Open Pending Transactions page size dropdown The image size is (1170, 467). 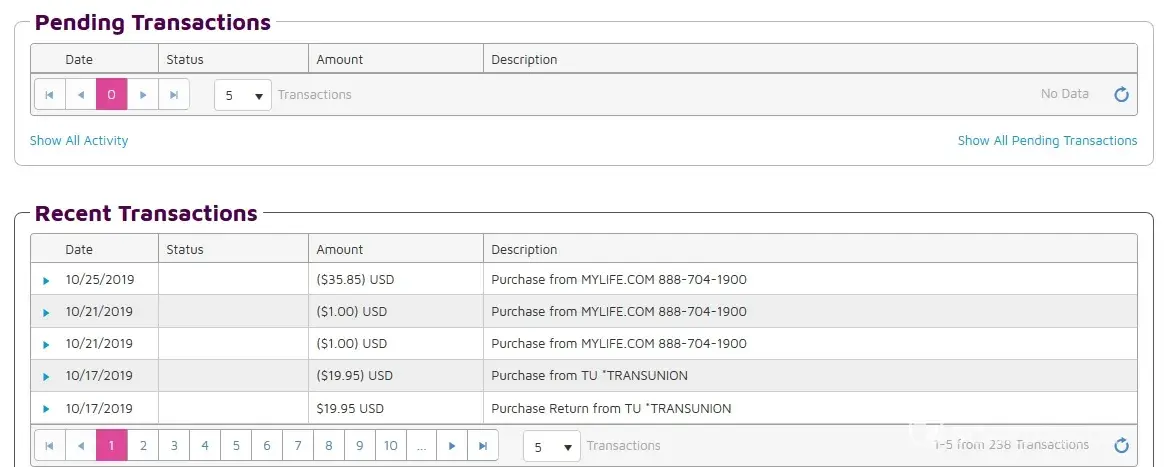[x=243, y=95]
